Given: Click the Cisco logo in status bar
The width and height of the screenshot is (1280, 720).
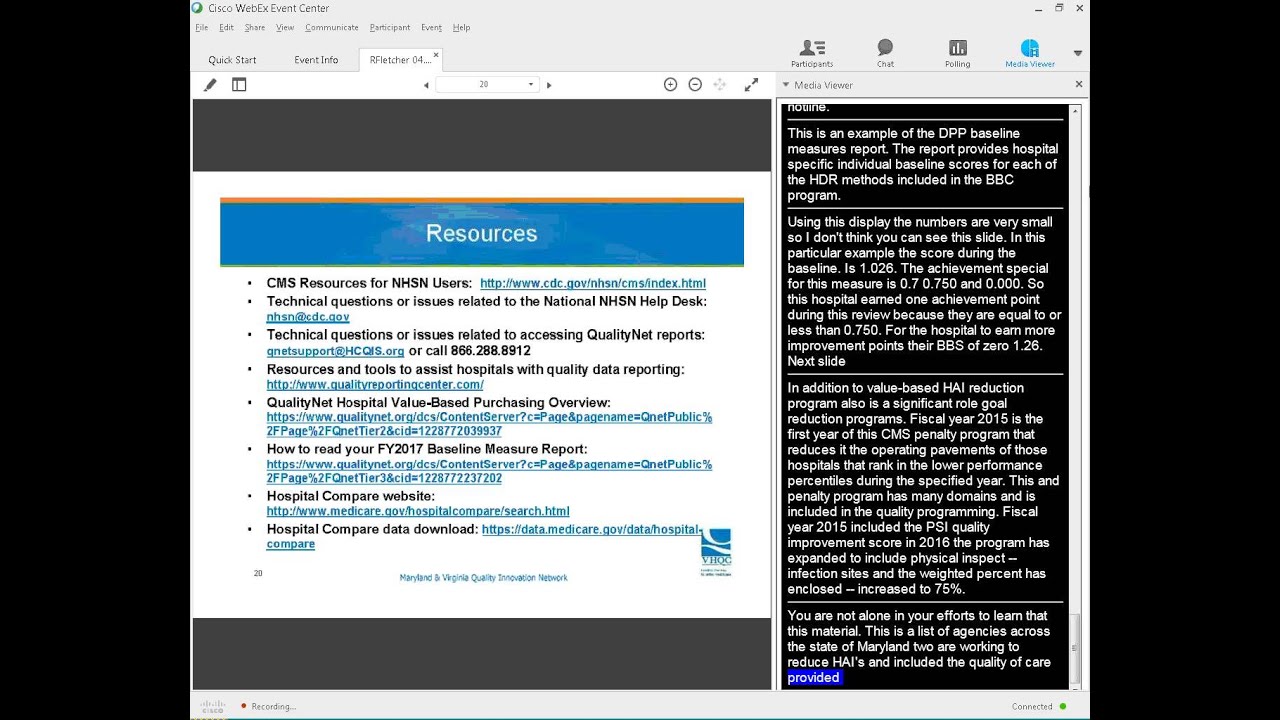Looking at the screenshot, I should coord(213,706).
